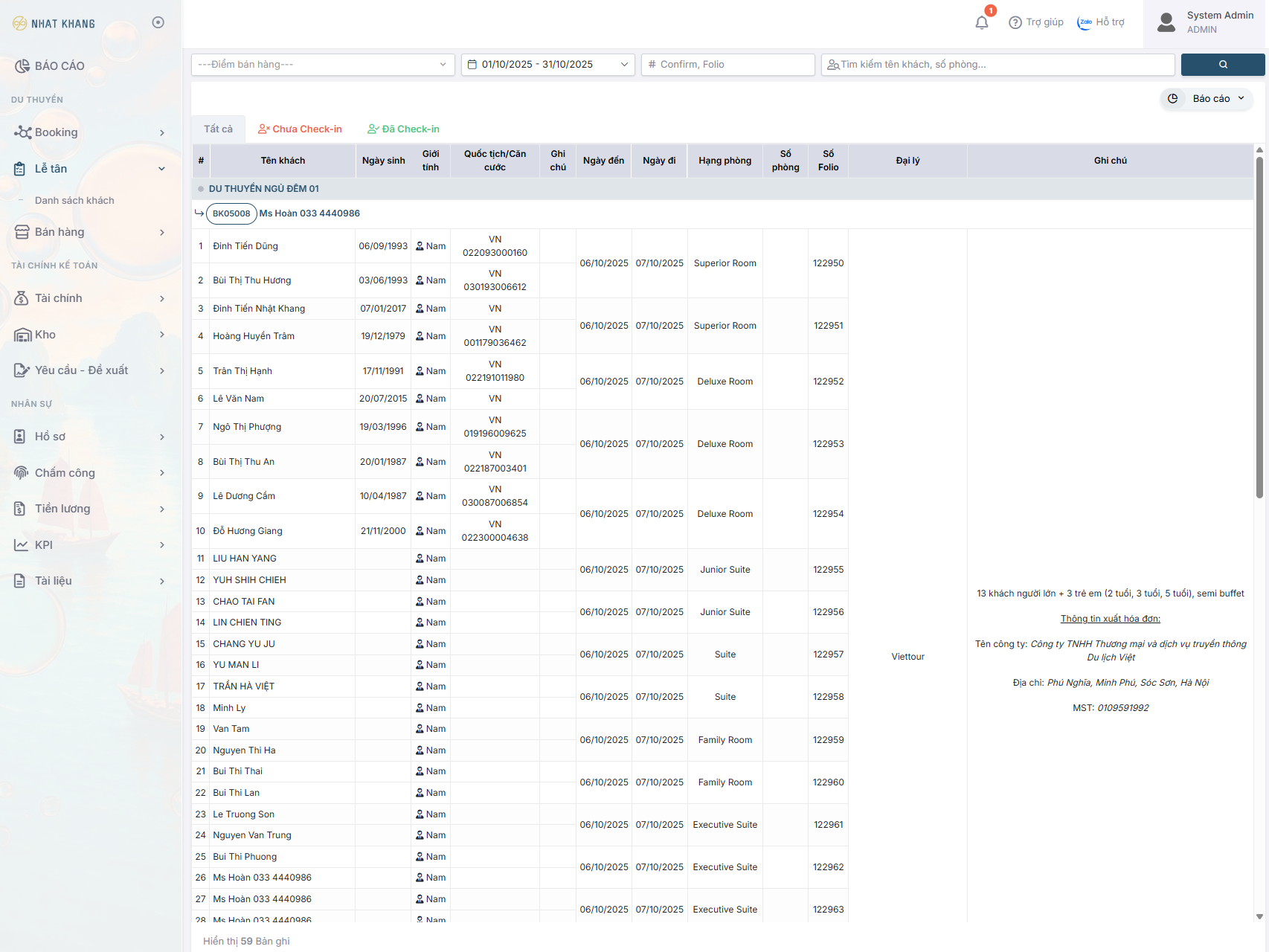
Task: Click the System Admin avatar icon
Action: point(1166,22)
